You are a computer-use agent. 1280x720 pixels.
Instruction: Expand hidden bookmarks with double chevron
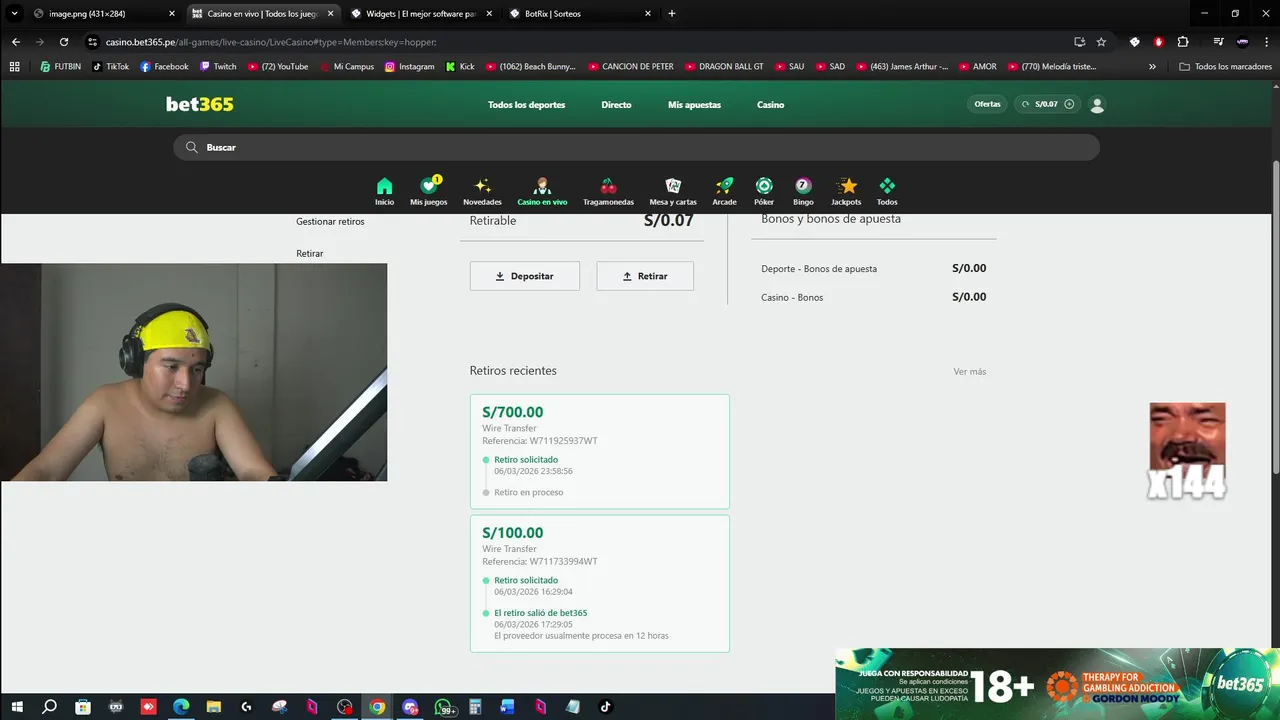point(1152,67)
